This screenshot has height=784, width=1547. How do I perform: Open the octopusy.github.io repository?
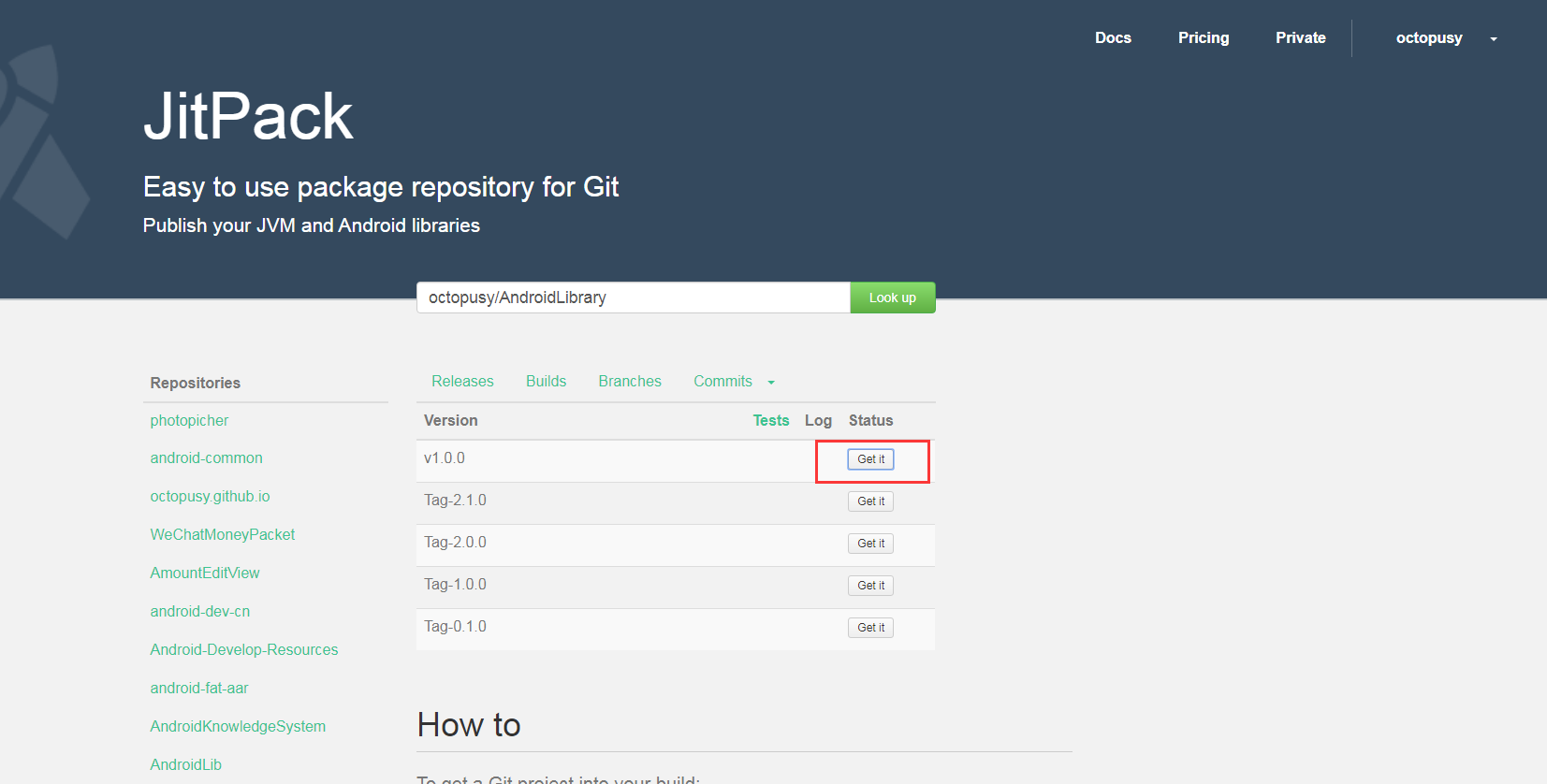[210, 496]
